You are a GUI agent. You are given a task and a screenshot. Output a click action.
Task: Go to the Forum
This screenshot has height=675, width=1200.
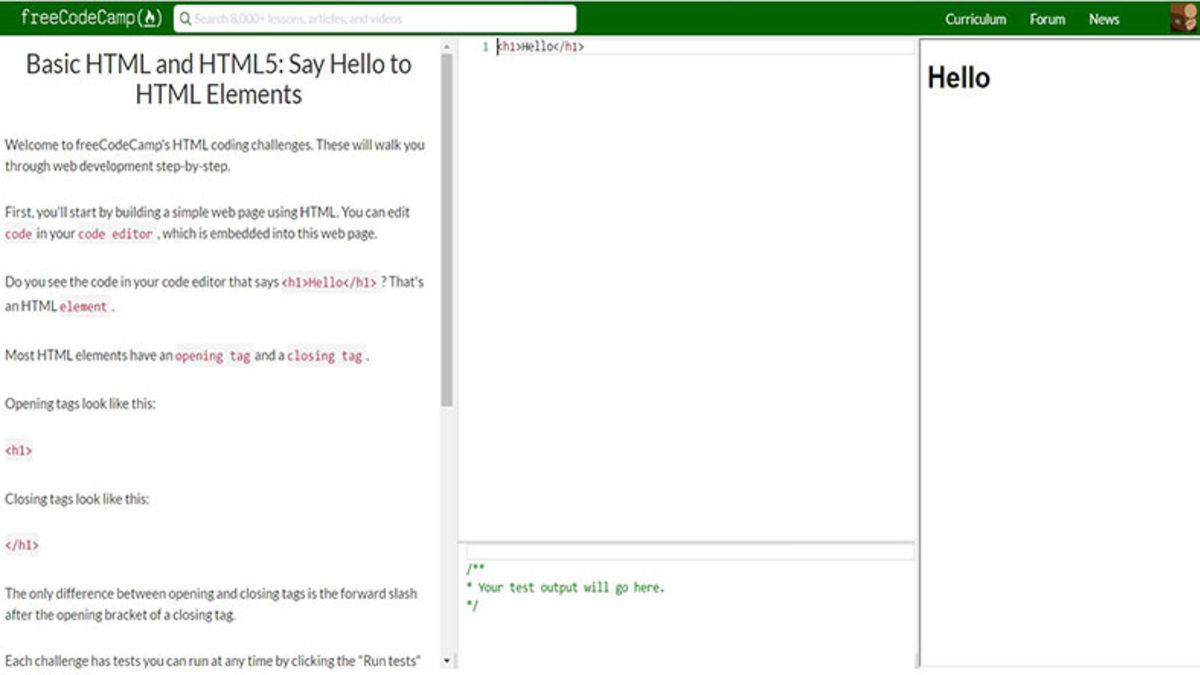pyautogui.click(x=1047, y=19)
